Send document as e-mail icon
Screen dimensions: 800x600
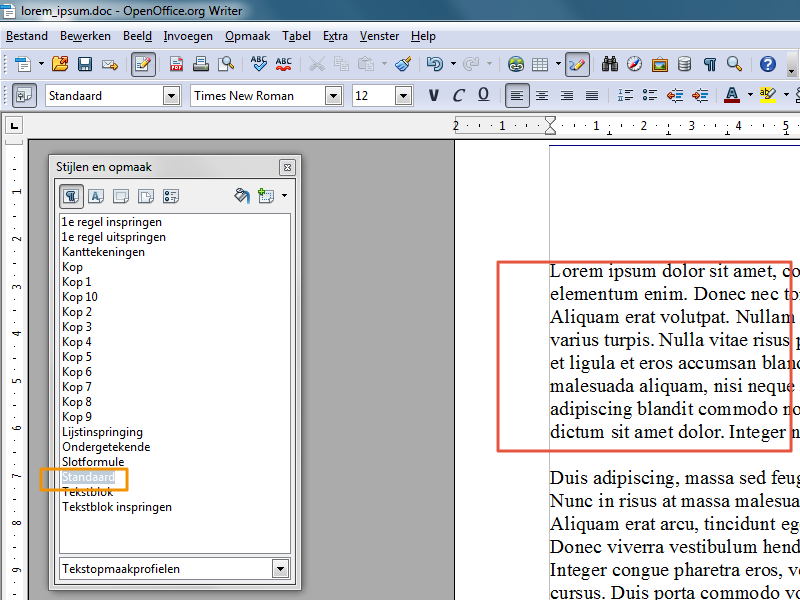pos(110,64)
